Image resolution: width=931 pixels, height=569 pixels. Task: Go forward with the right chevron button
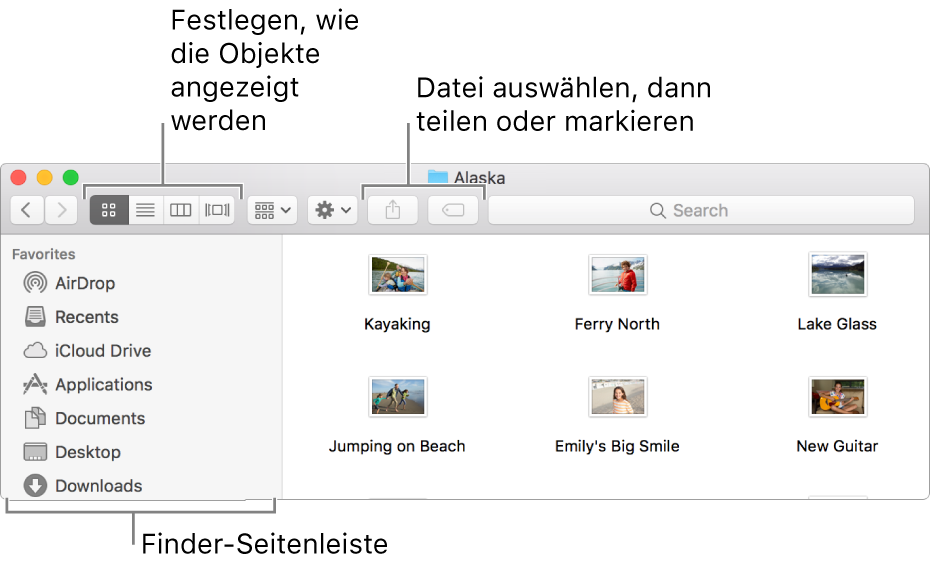coord(61,210)
